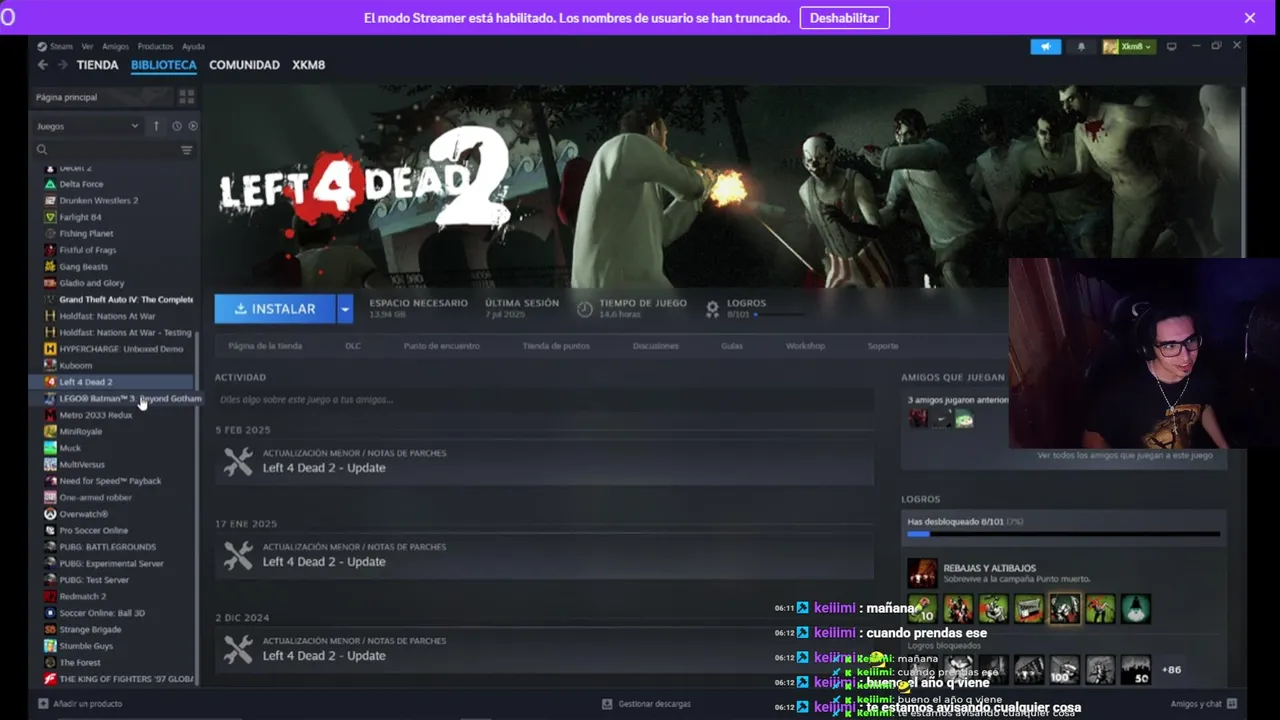Click Ver todos los amigos que juegan link
The width and height of the screenshot is (1280, 720).
1124,455
